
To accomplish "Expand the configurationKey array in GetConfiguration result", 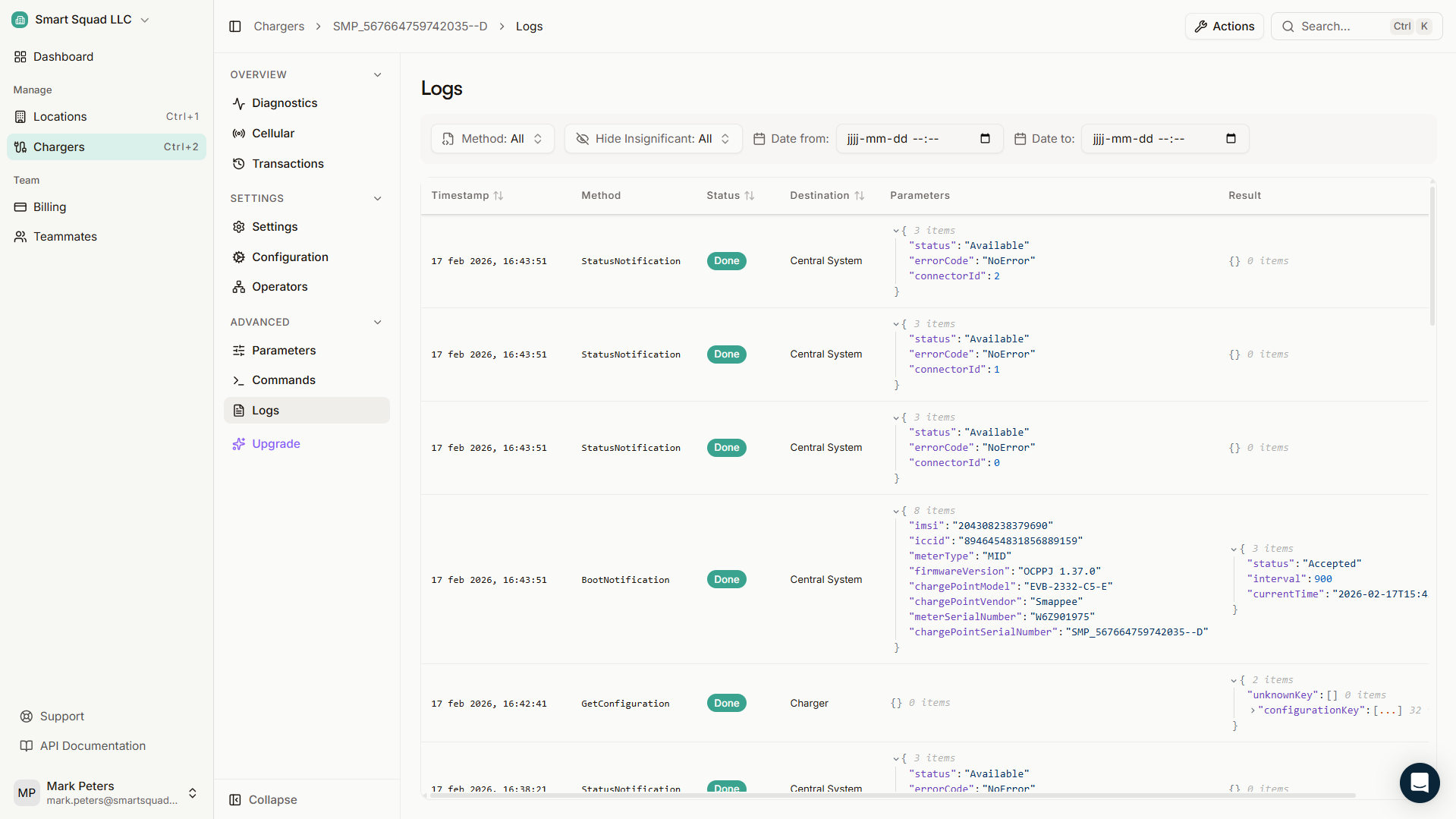I will (1252, 710).
